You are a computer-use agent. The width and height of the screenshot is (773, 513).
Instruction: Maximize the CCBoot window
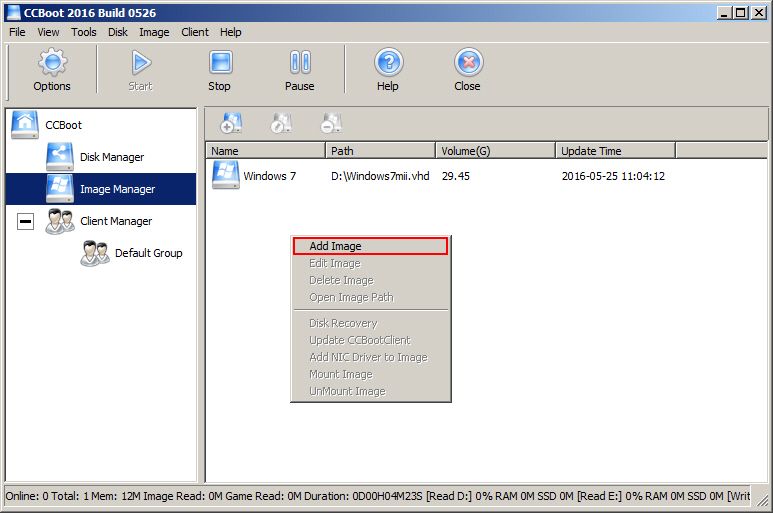tap(740, 13)
